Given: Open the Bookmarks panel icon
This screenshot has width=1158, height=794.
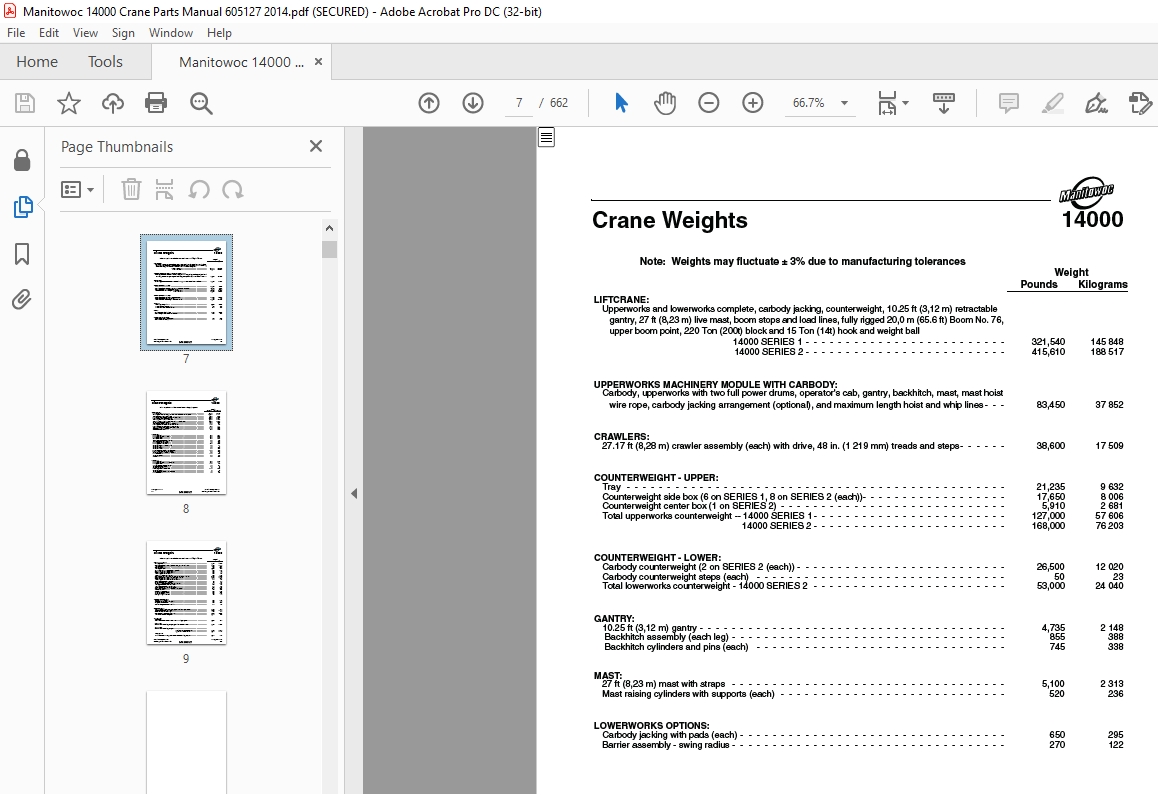Looking at the screenshot, I should pyautogui.click(x=22, y=254).
